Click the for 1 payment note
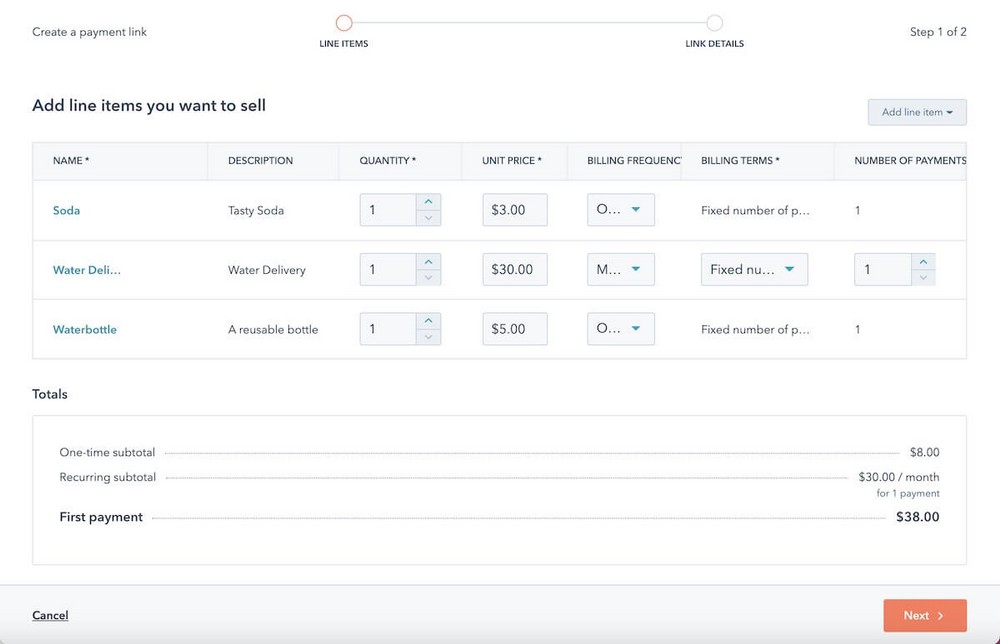 click(x=908, y=494)
